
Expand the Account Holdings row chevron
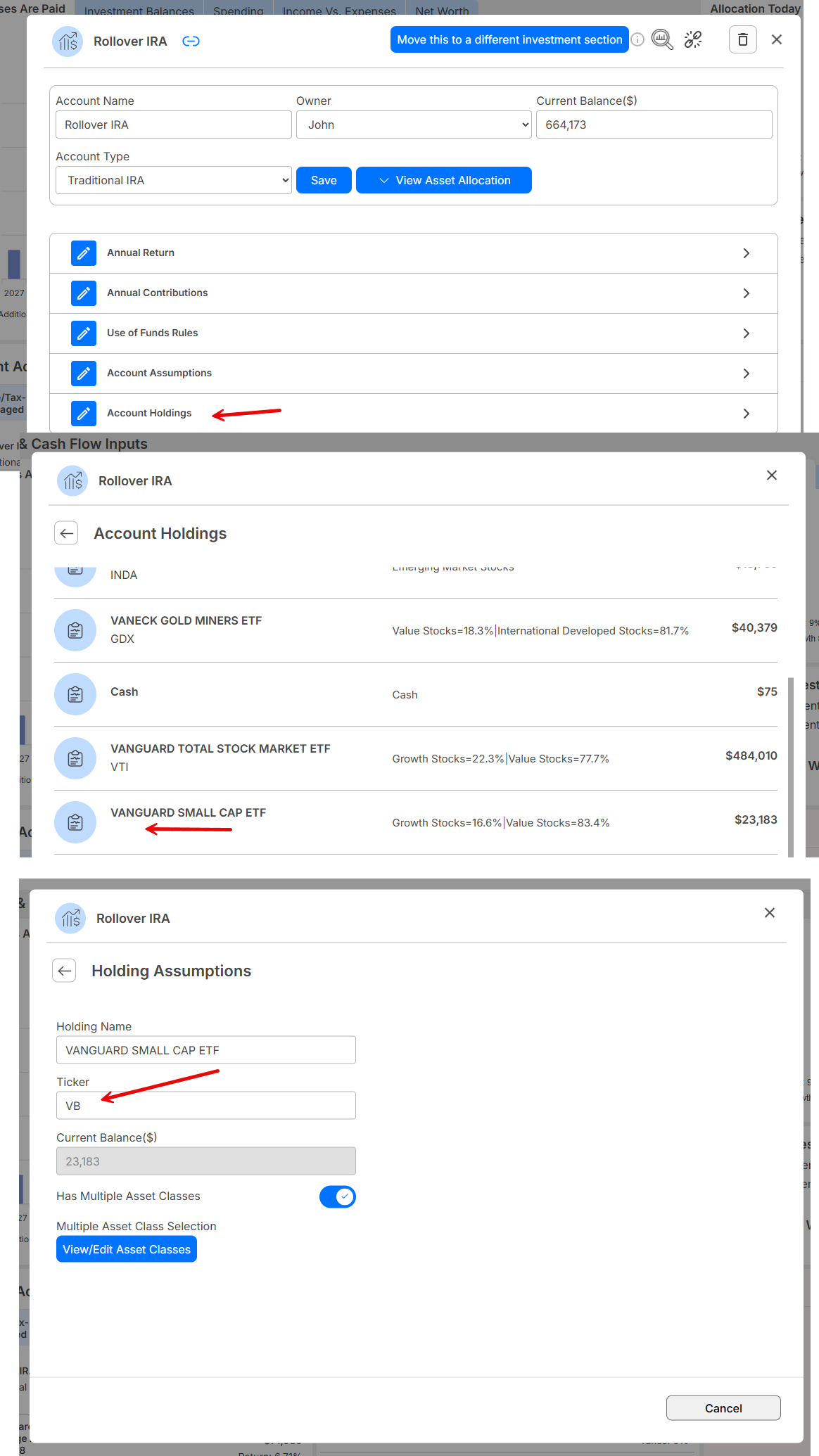tap(747, 414)
